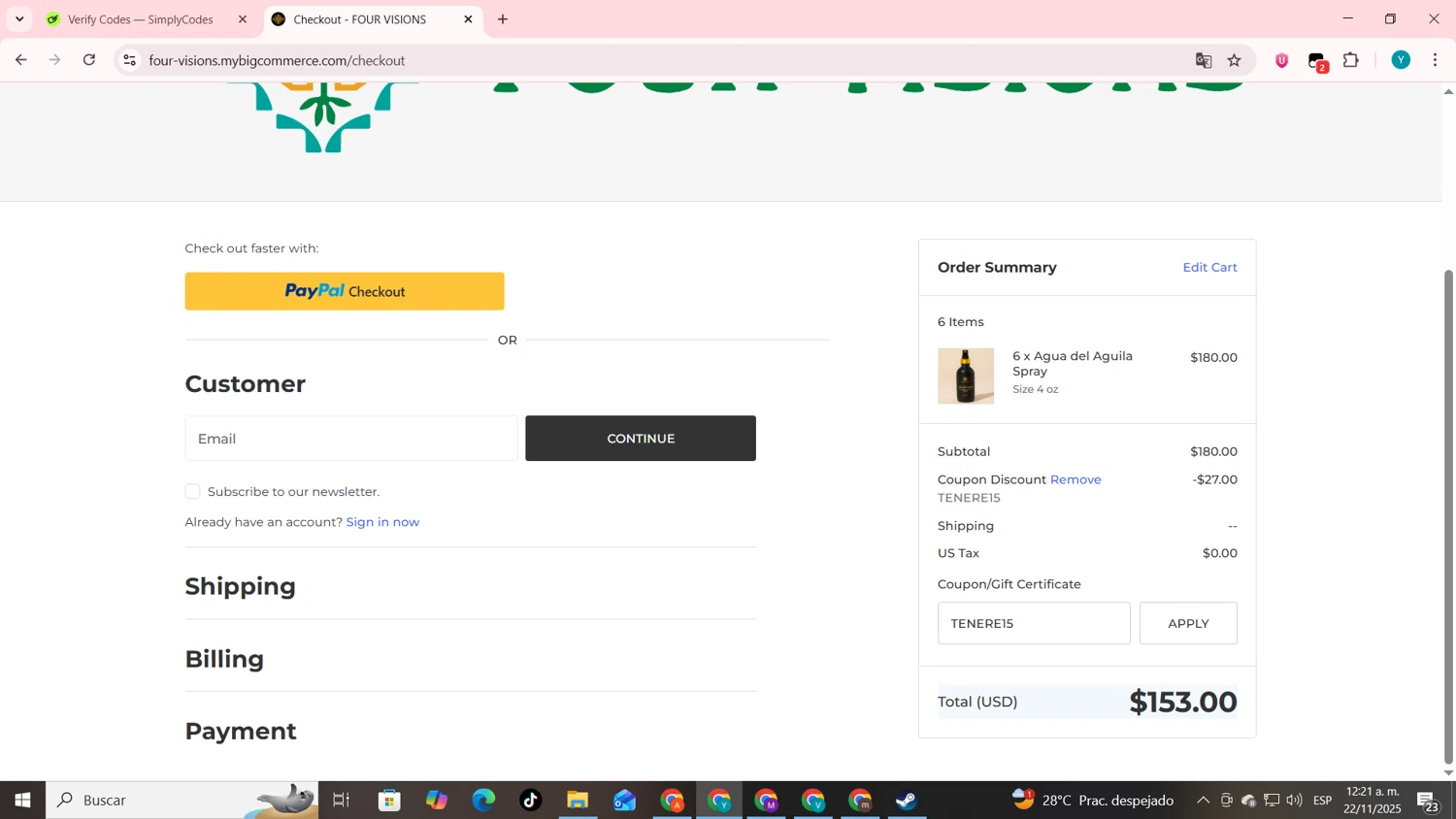The height and width of the screenshot is (819, 1456).
Task: Open Steam from the taskbar
Action: (x=907, y=801)
